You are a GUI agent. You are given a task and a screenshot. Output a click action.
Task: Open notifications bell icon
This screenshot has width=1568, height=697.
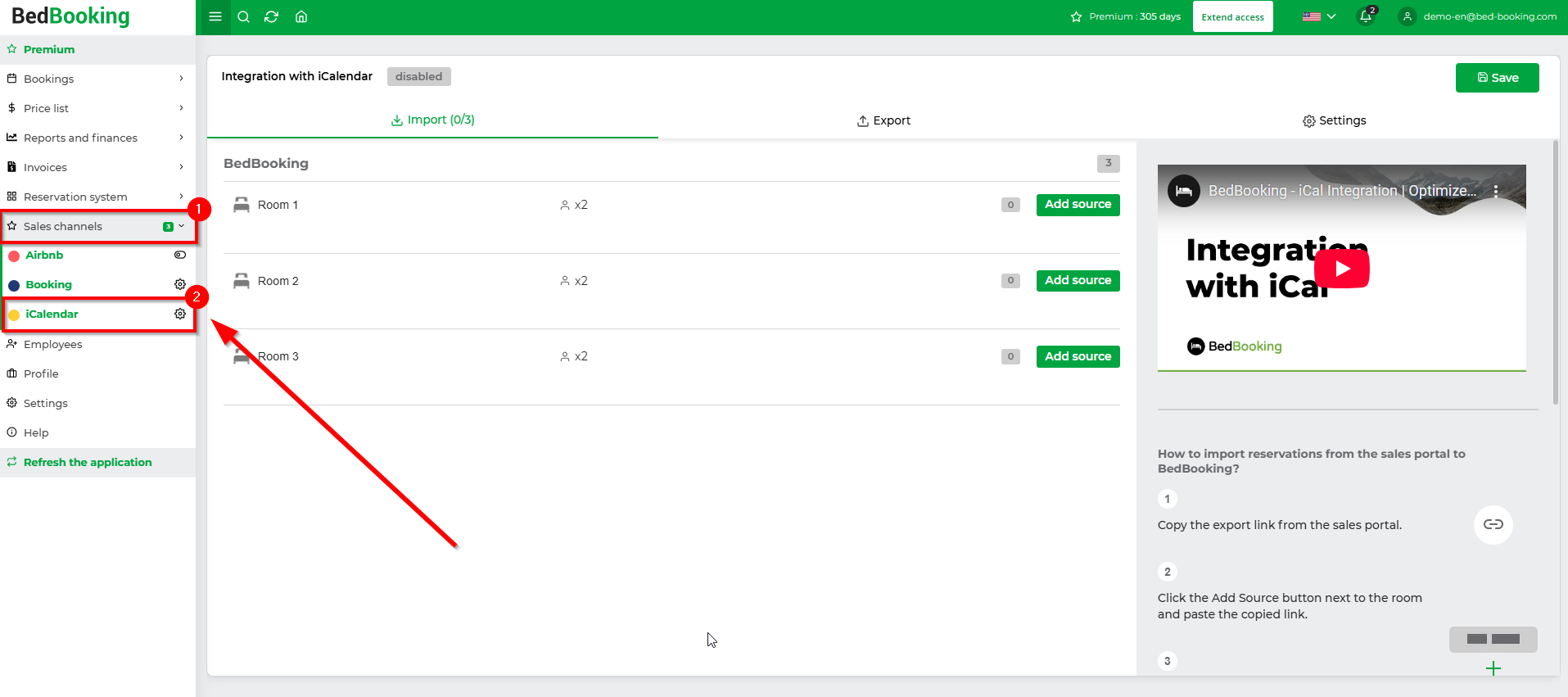[x=1366, y=16]
